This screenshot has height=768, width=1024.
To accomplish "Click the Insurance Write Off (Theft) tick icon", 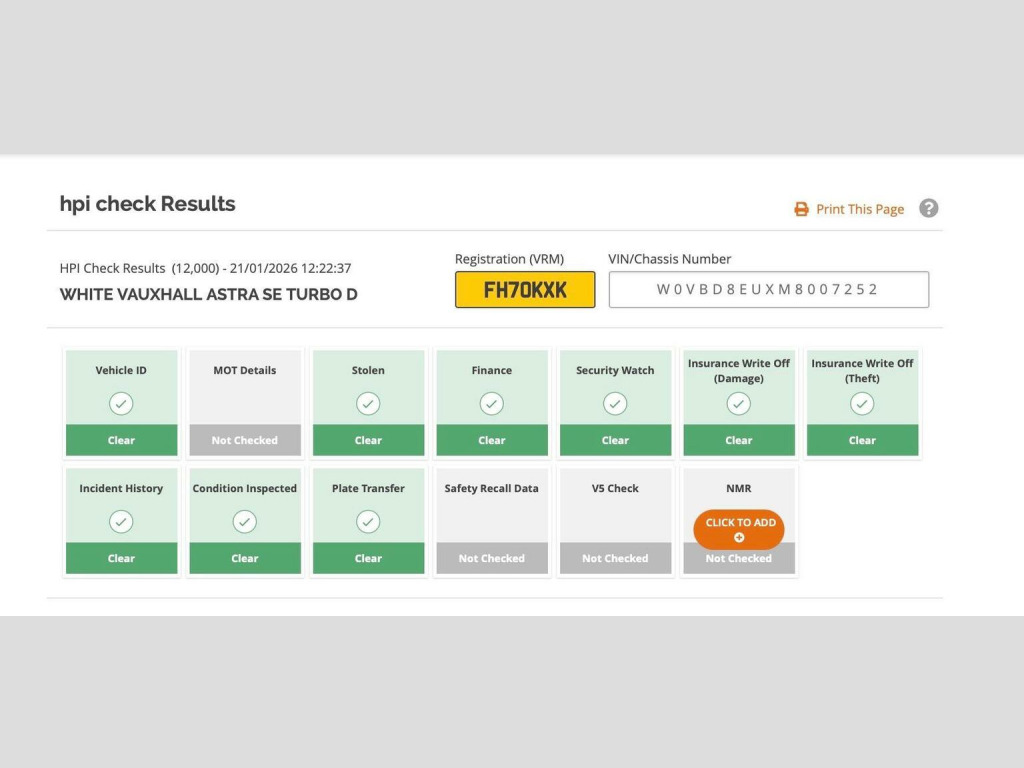I will [x=862, y=403].
